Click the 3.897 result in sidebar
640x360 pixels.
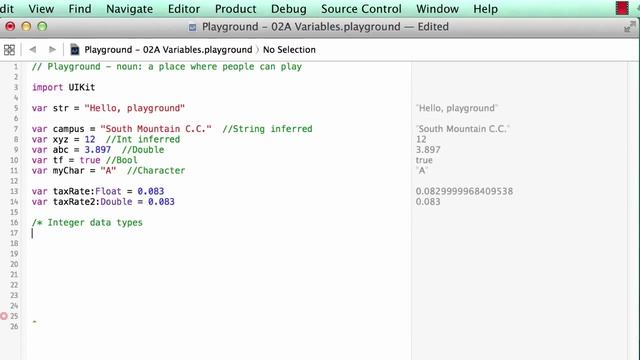[x=428, y=150]
